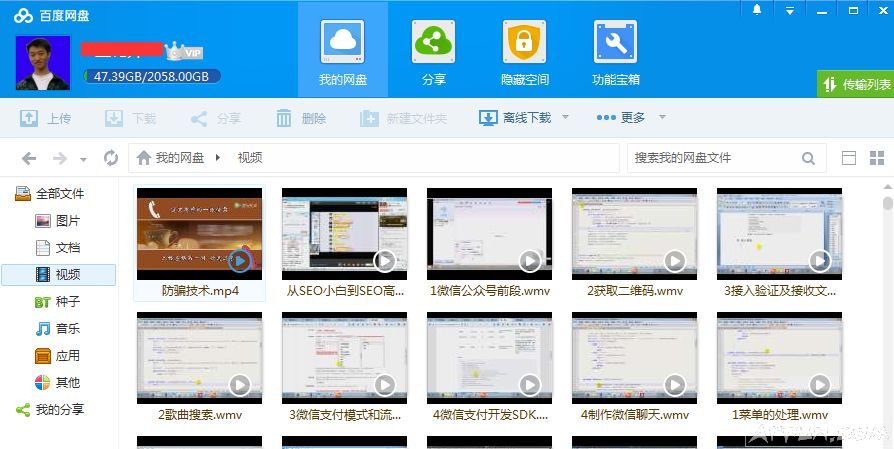This screenshot has width=894, height=449.
Task: Switch to grid thumbnail view
Action: (x=876, y=158)
